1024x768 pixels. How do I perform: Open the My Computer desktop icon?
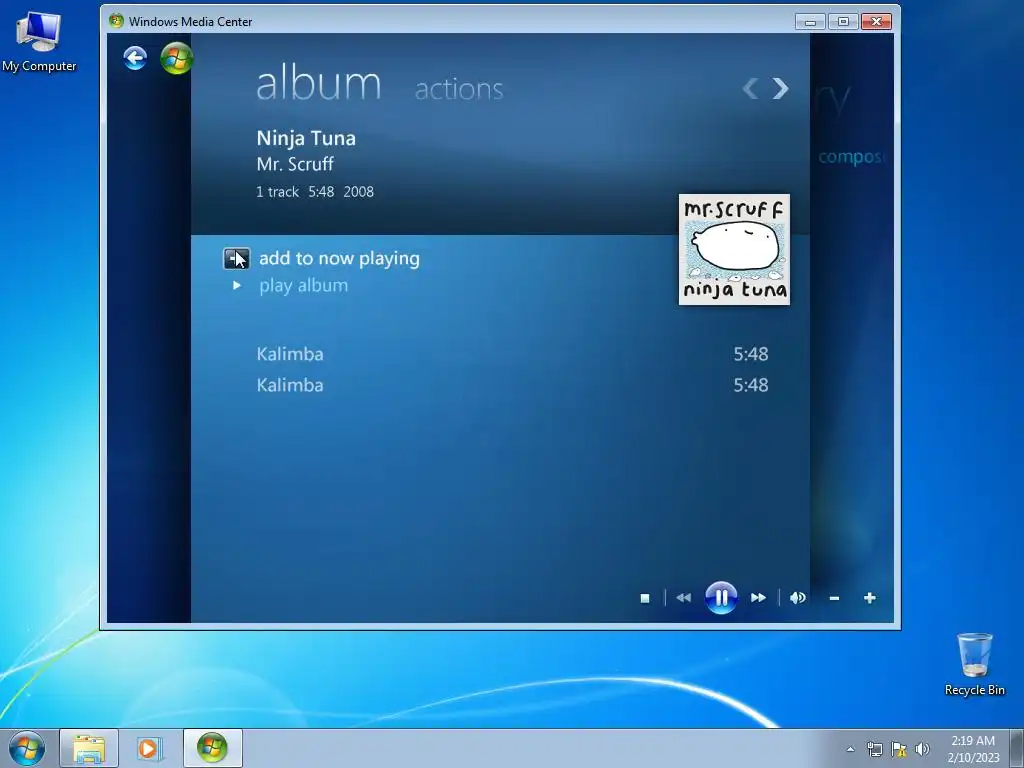pyautogui.click(x=39, y=40)
